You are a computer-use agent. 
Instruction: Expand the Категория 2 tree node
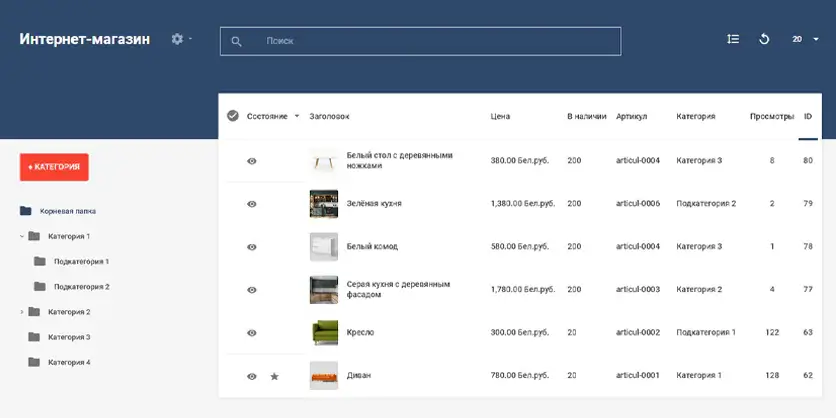click(22, 312)
